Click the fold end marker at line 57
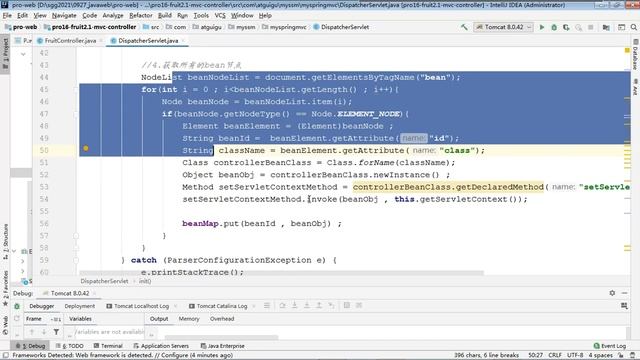This screenshot has height=360, width=640. click(x=76, y=236)
